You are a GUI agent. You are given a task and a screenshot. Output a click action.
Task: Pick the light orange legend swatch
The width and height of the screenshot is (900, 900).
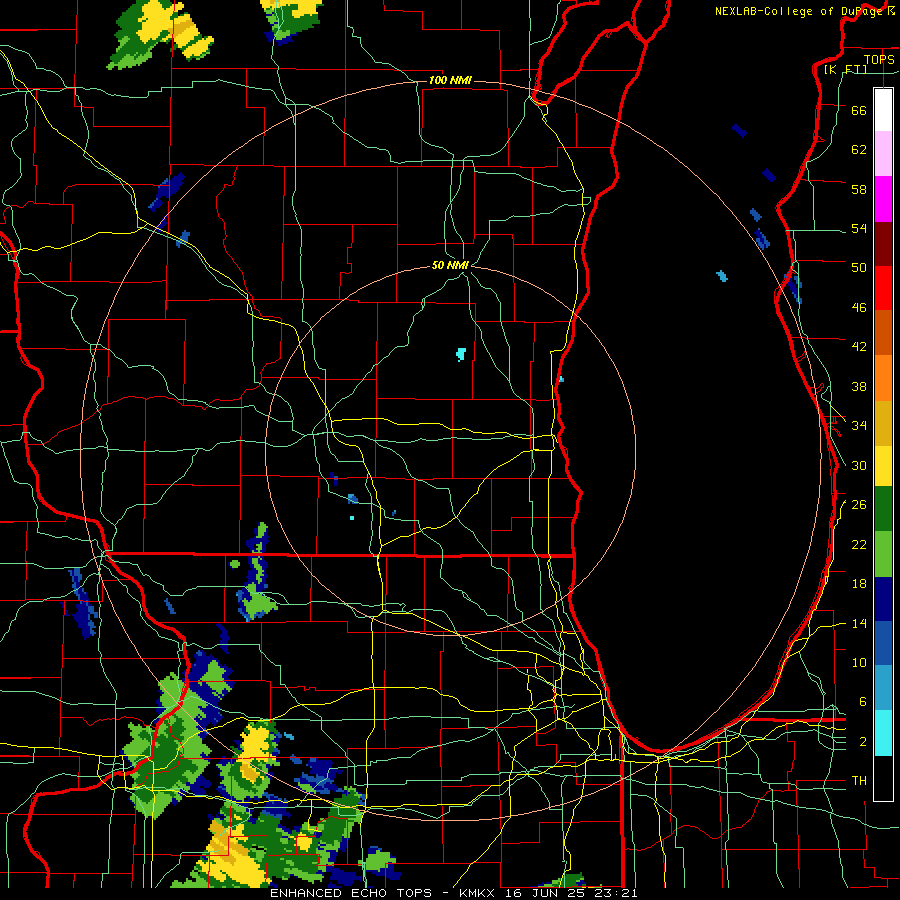(x=883, y=378)
